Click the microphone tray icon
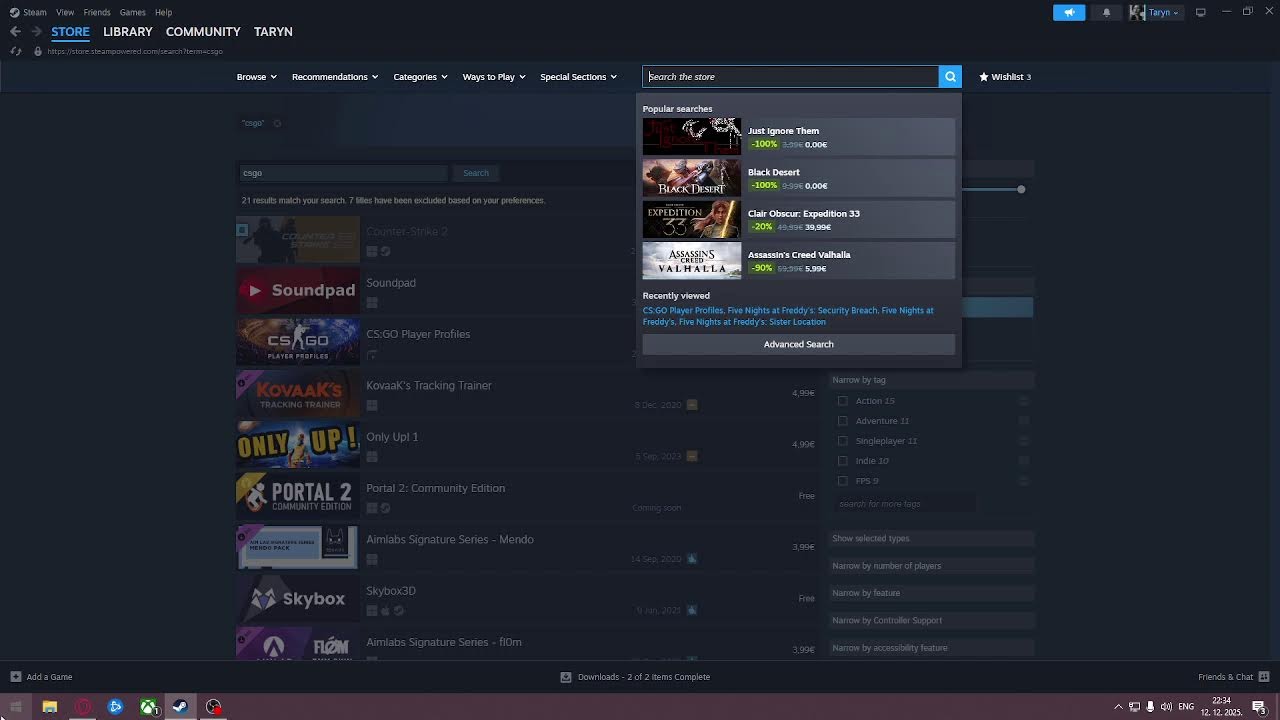This screenshot has height=720, width=1280. pos(1150,707)
